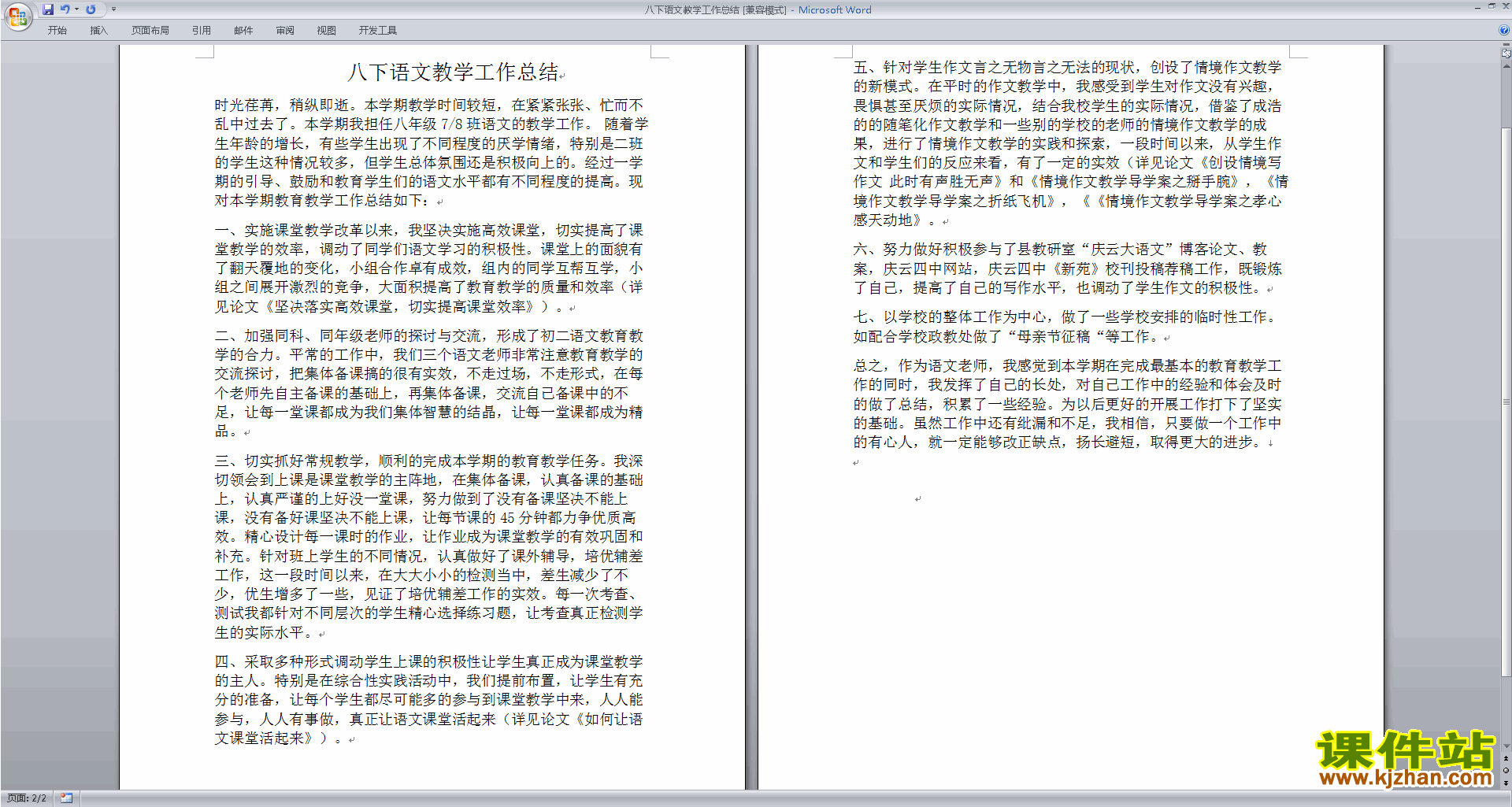Open the 审阅 ribbon tab
The height and width of the screenshot is (807, 1512).
click(285, 31)
